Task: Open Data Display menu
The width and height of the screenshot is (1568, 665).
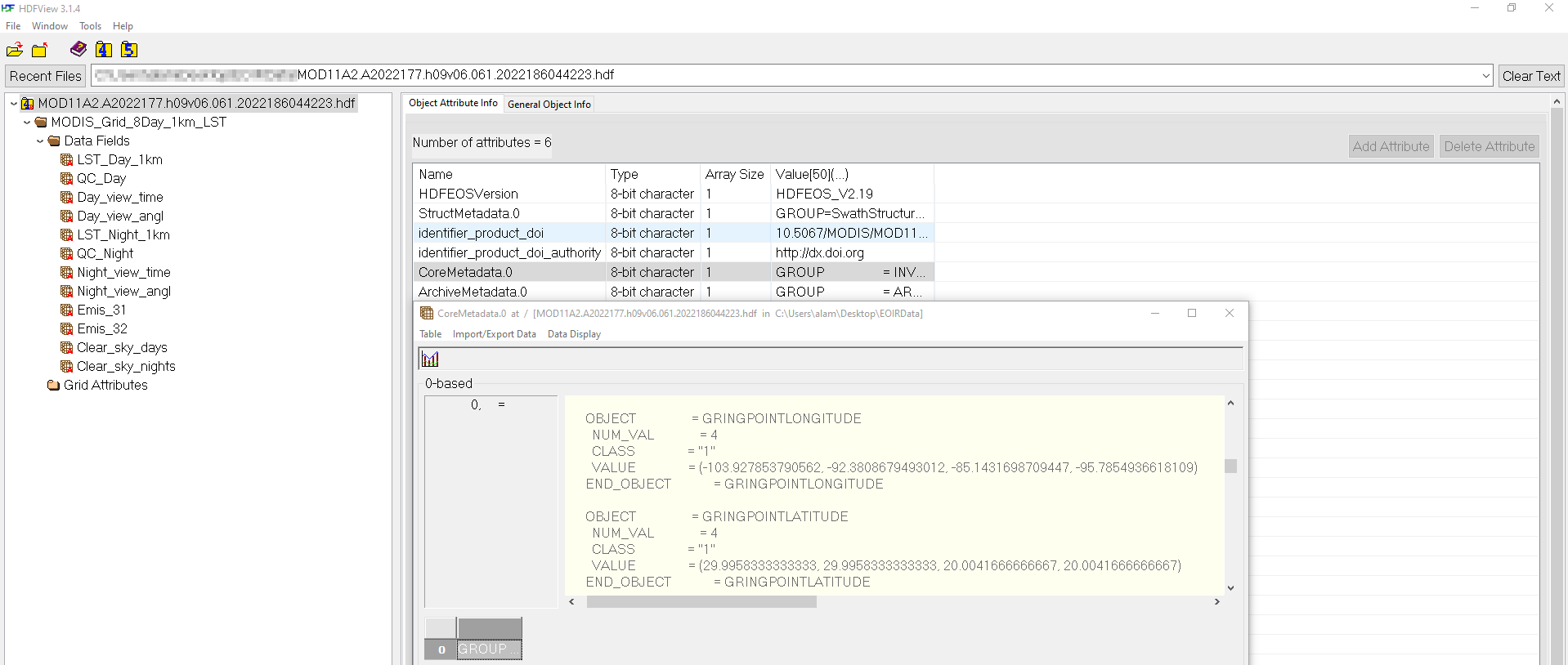Action: (x=574, y=334)
